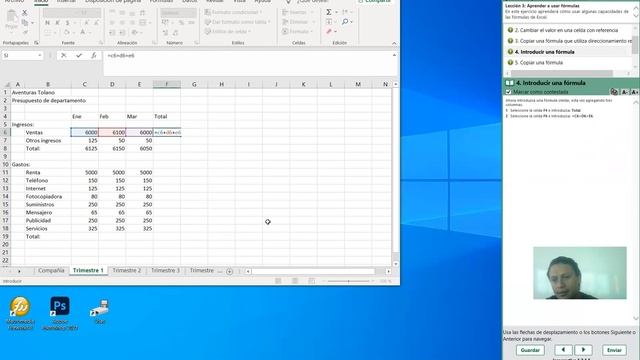Select cell C6 with value 6000

(84, 132)
